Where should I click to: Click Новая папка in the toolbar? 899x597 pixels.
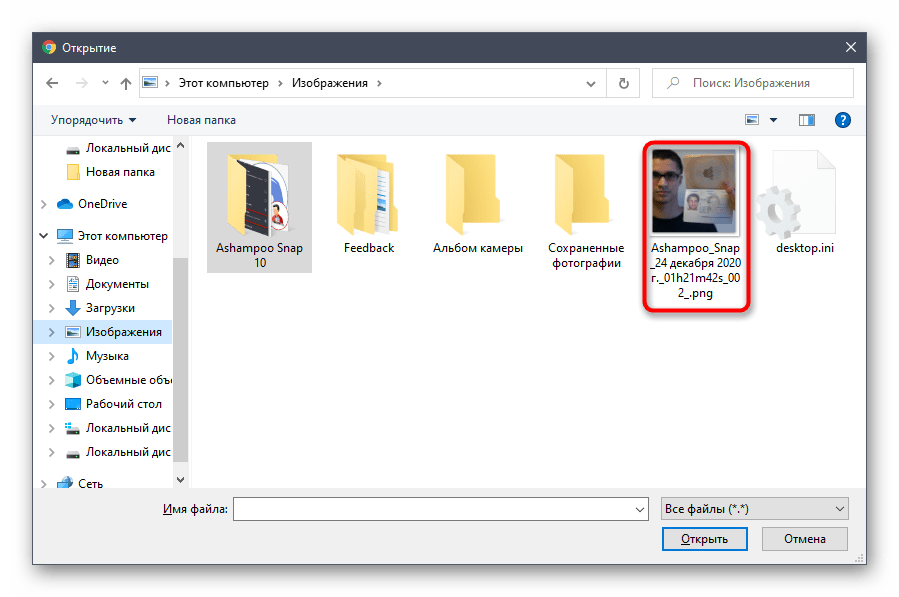point(201,120)
